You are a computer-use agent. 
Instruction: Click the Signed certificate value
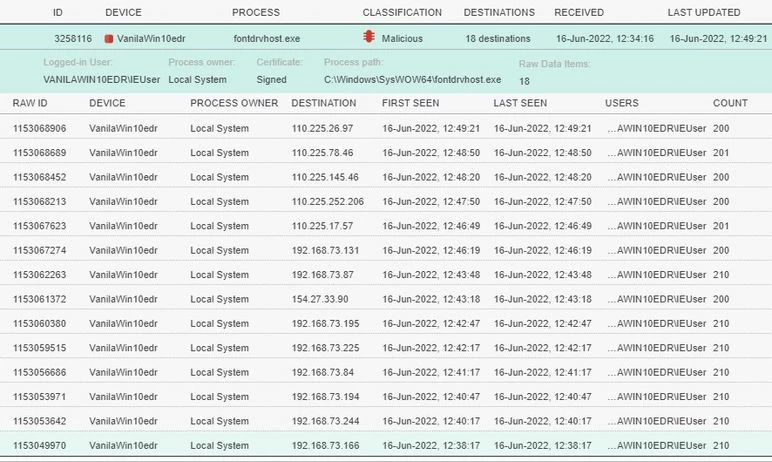click(271, 80)
